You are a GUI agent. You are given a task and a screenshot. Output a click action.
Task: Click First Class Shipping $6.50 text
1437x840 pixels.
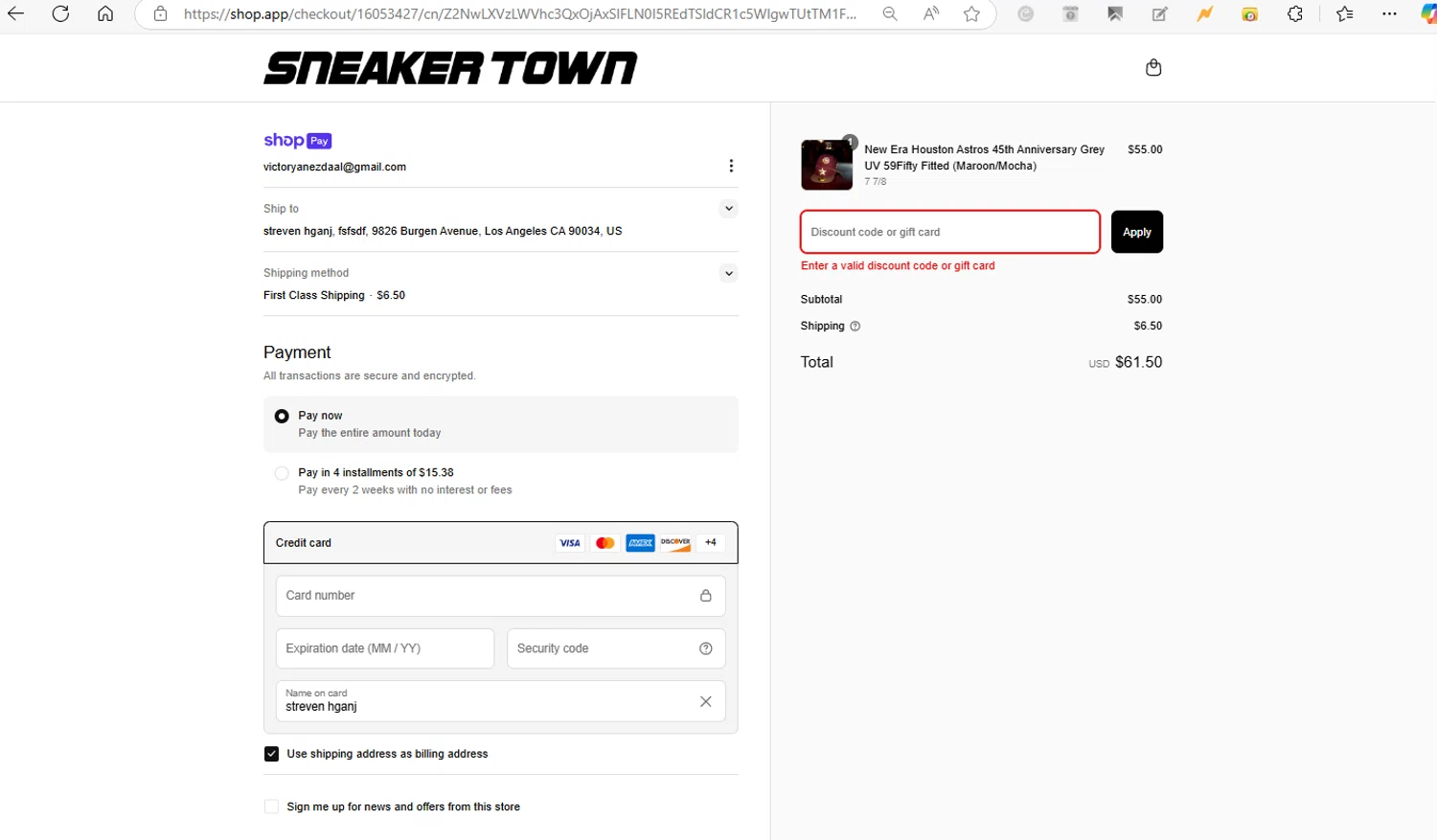click(334, 295)
